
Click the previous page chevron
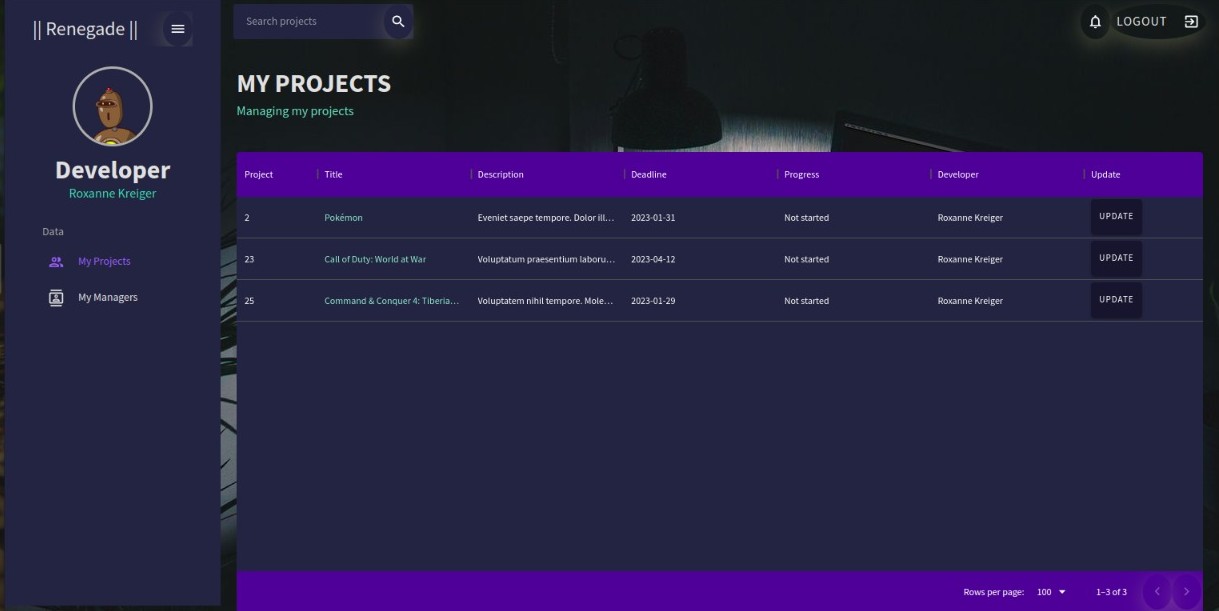pos(1158,591)
